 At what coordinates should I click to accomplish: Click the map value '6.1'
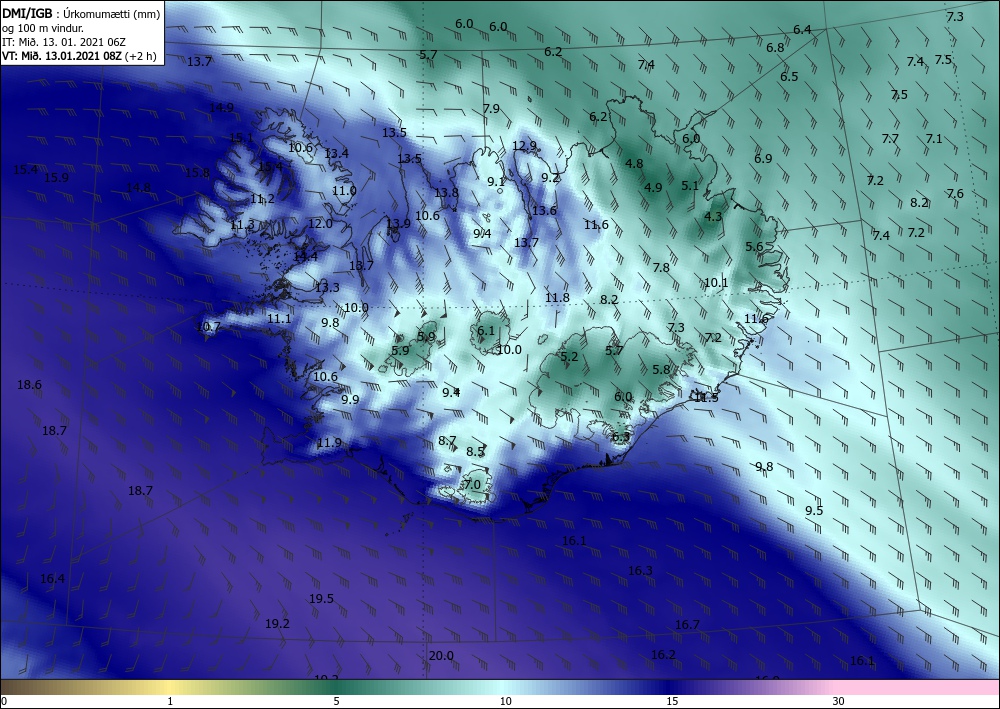(486, 330)
